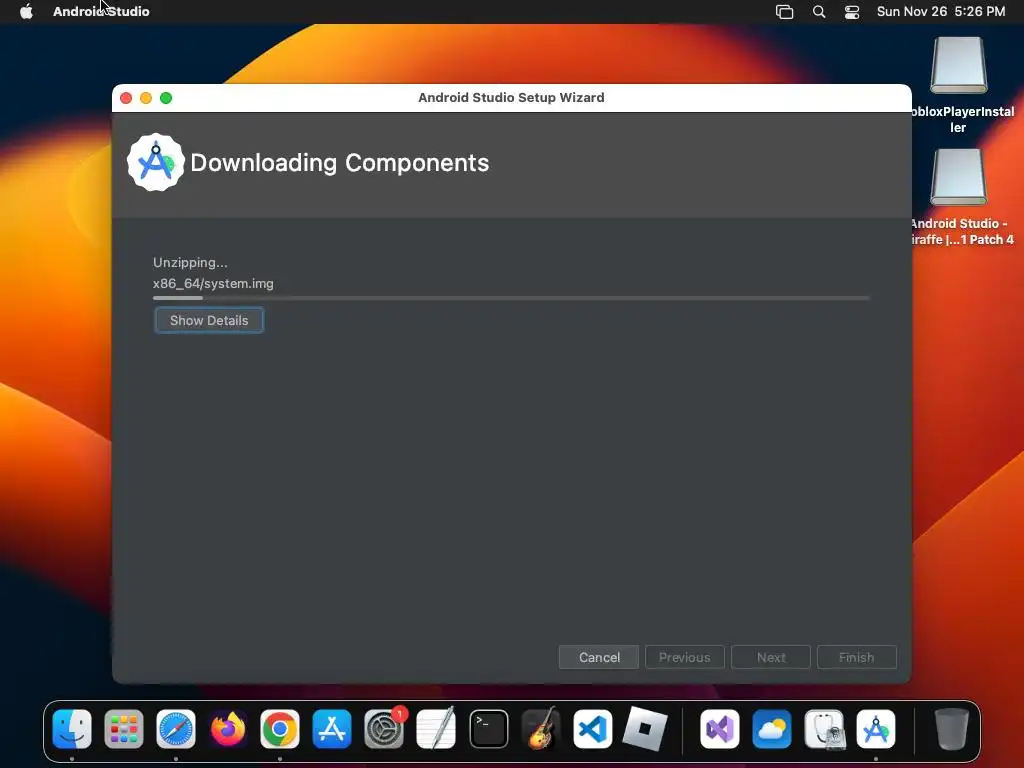Launch Firefox from the Dock
Viewport: 1024px width, 768px height.
228,729
